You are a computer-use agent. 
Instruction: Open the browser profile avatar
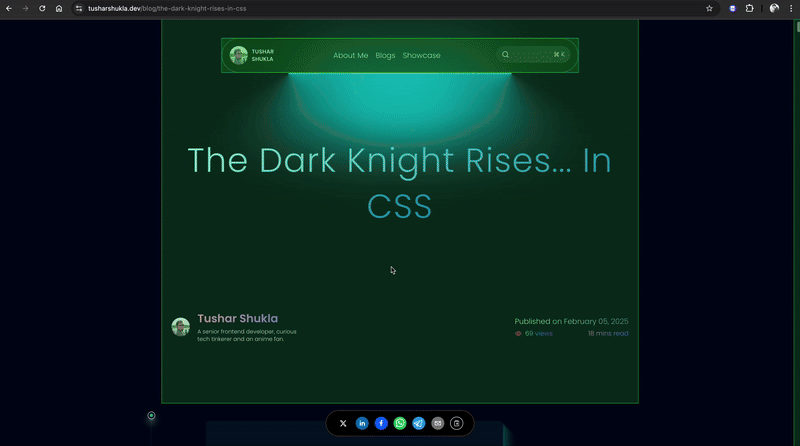point(774,9)
